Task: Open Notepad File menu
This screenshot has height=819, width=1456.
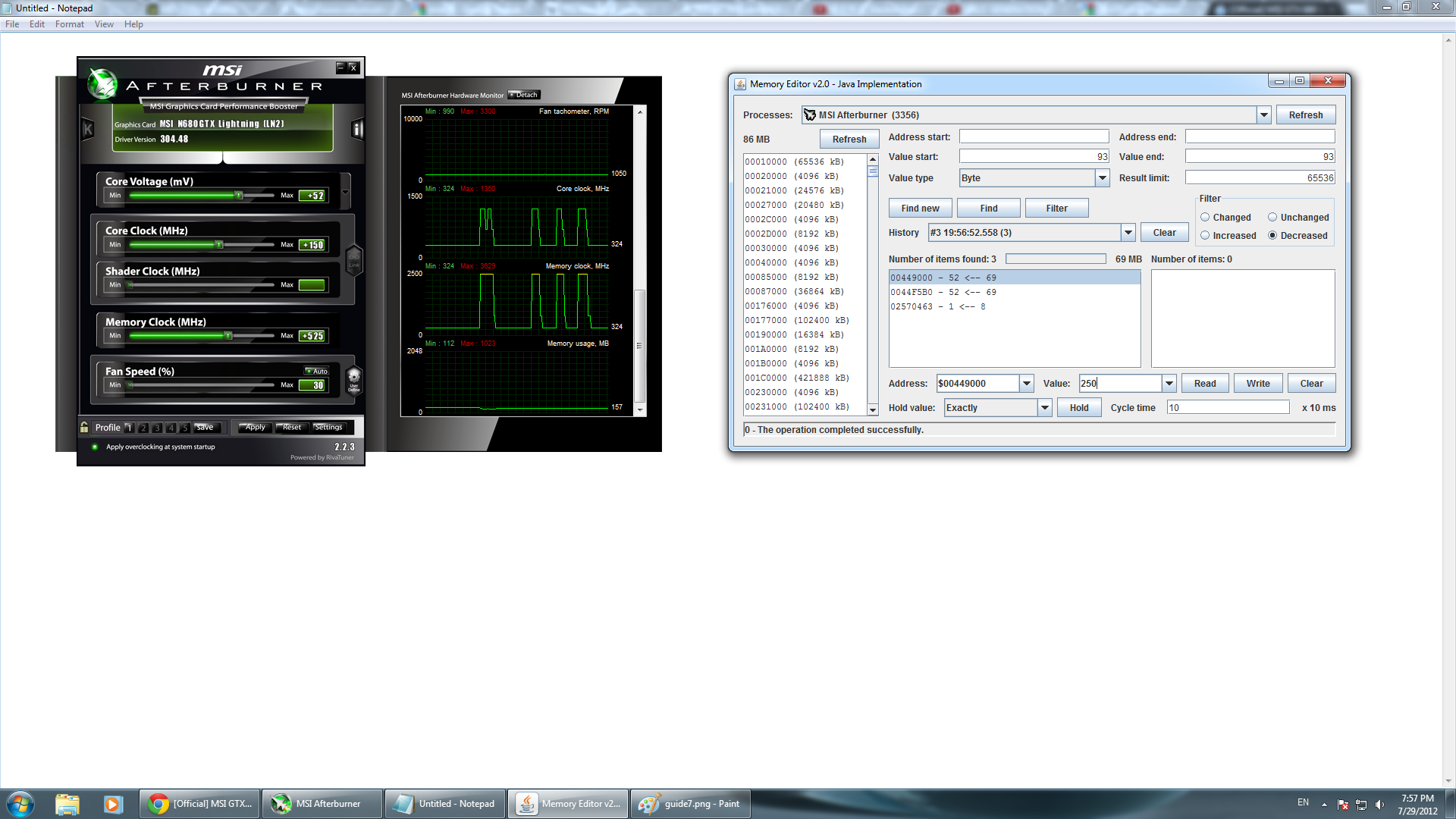Action: [12, 24]
